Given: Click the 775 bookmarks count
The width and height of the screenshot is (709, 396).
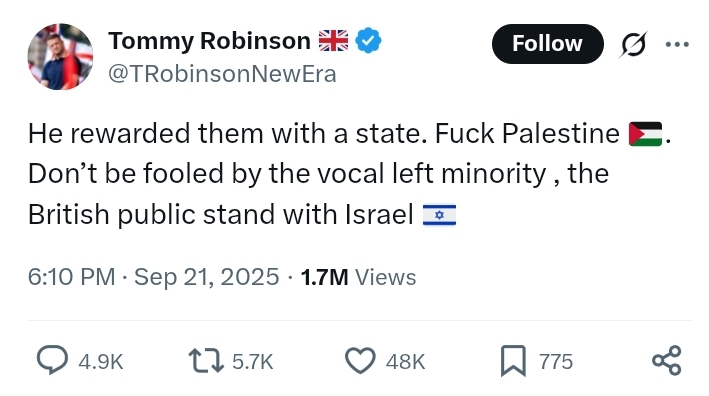Looking at the screenshot, I should [556, 362].
